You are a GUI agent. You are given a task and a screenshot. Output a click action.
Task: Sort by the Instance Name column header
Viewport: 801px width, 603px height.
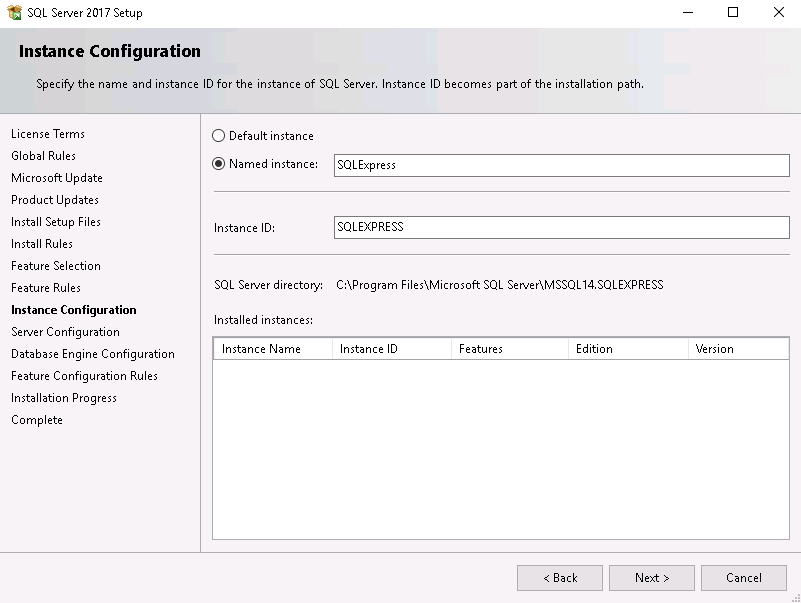click(273, 349)
